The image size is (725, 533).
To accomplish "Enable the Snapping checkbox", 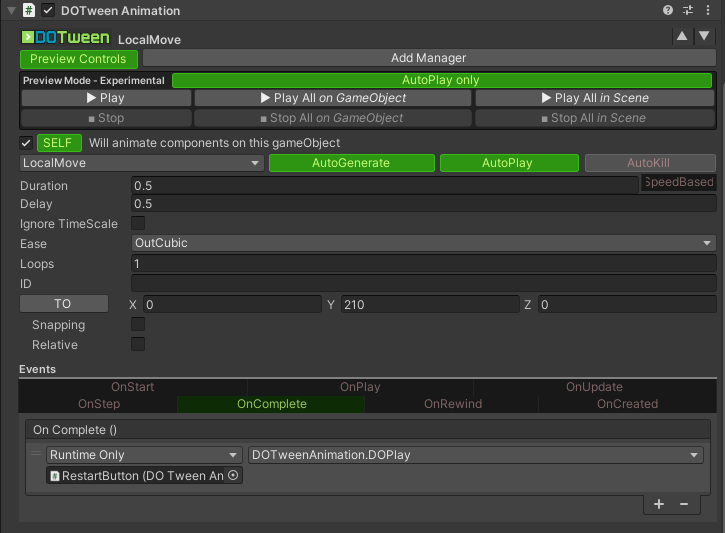I will (138, 324).
